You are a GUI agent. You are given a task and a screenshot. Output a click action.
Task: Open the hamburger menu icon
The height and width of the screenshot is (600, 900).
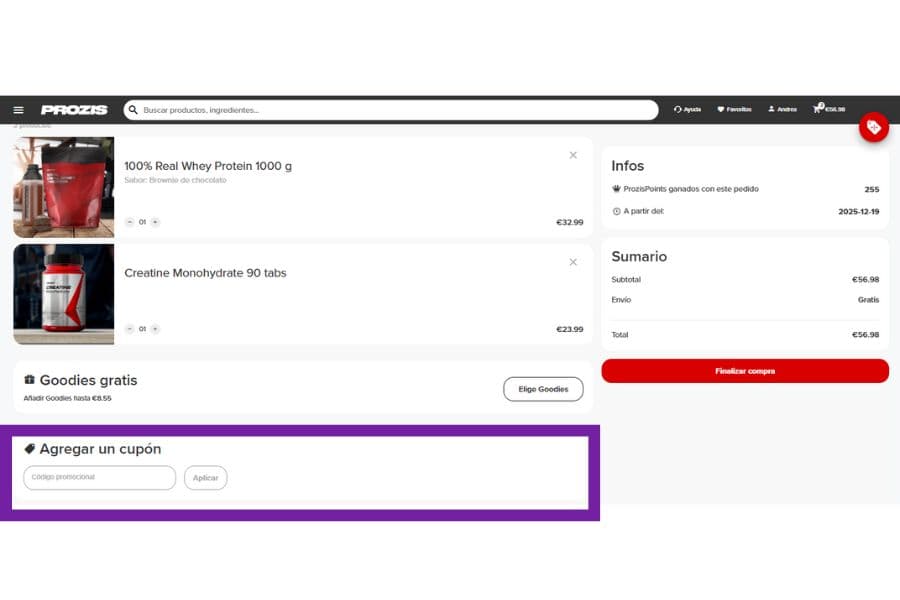[18, 110]
